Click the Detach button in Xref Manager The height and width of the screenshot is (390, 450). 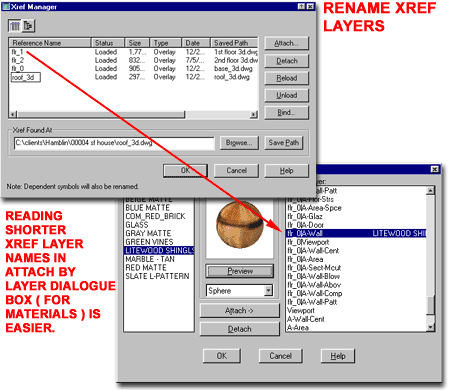pyautogui.click(x=286, y=61)
